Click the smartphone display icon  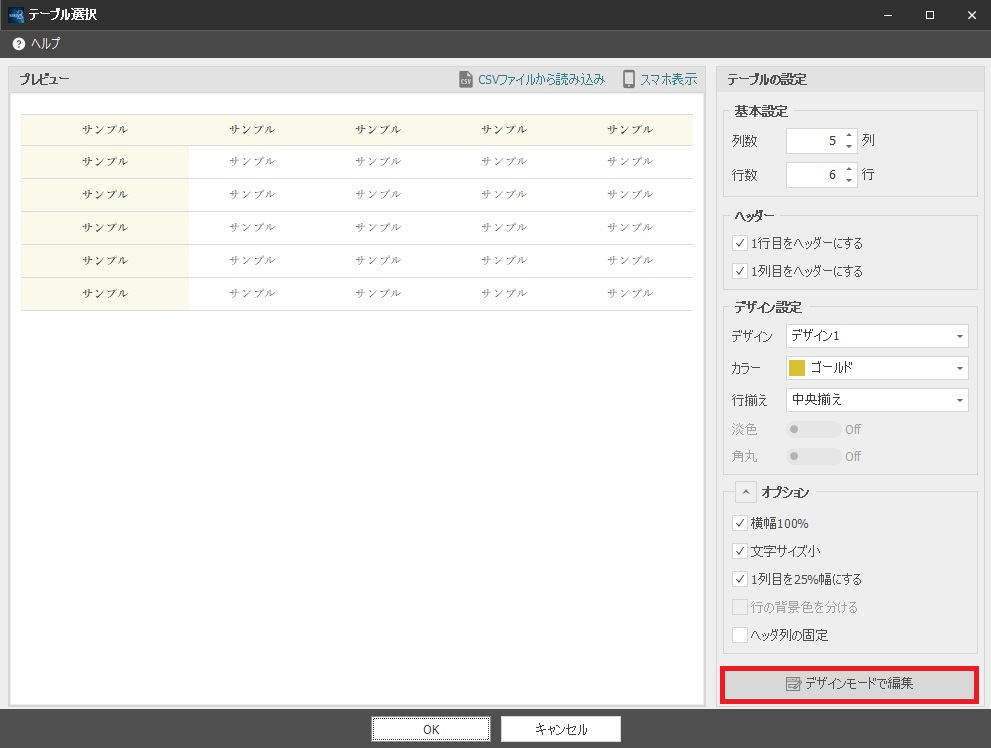coord(628,79)
